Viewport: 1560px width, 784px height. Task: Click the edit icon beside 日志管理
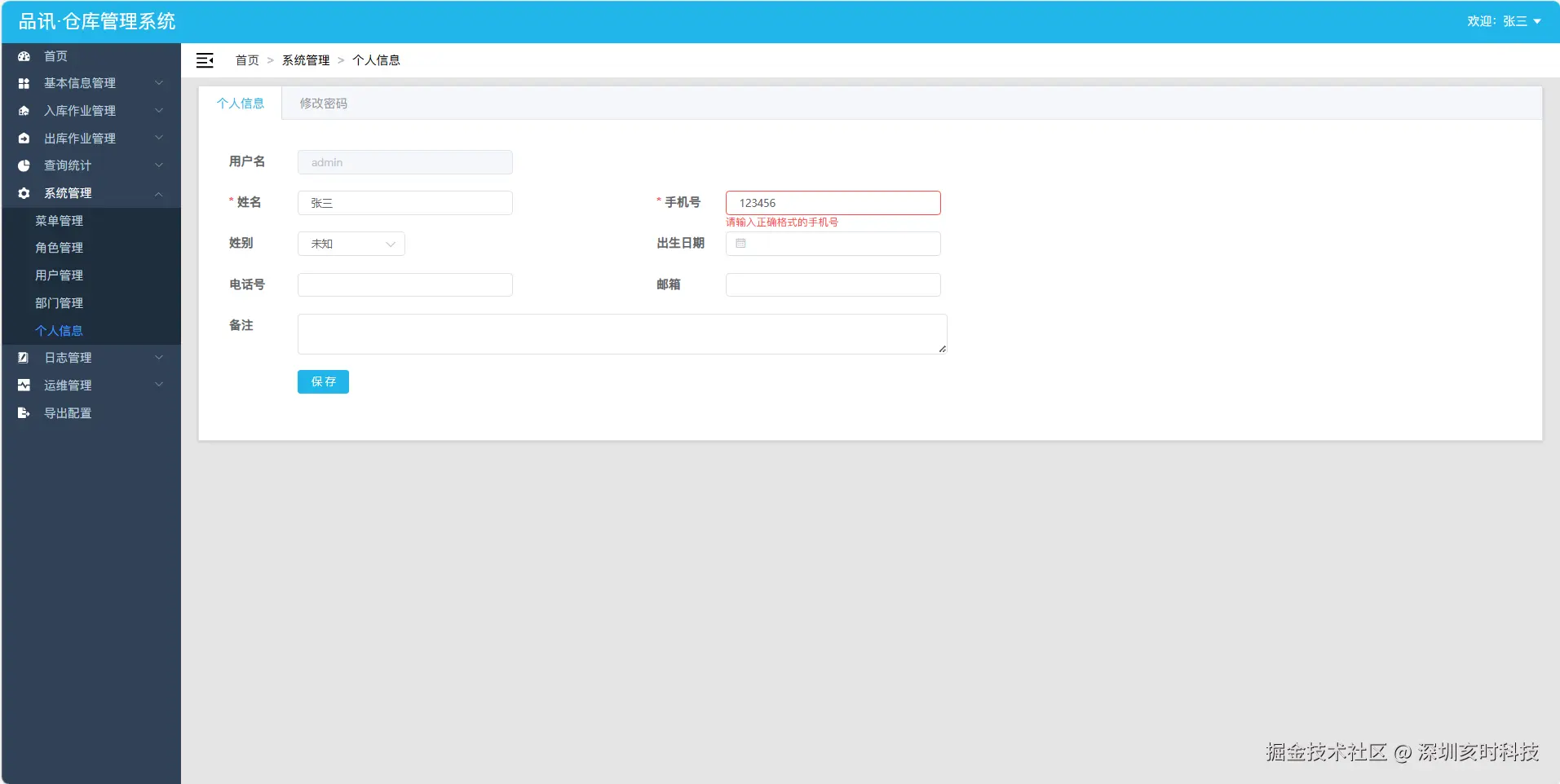(x=24, y=358)
